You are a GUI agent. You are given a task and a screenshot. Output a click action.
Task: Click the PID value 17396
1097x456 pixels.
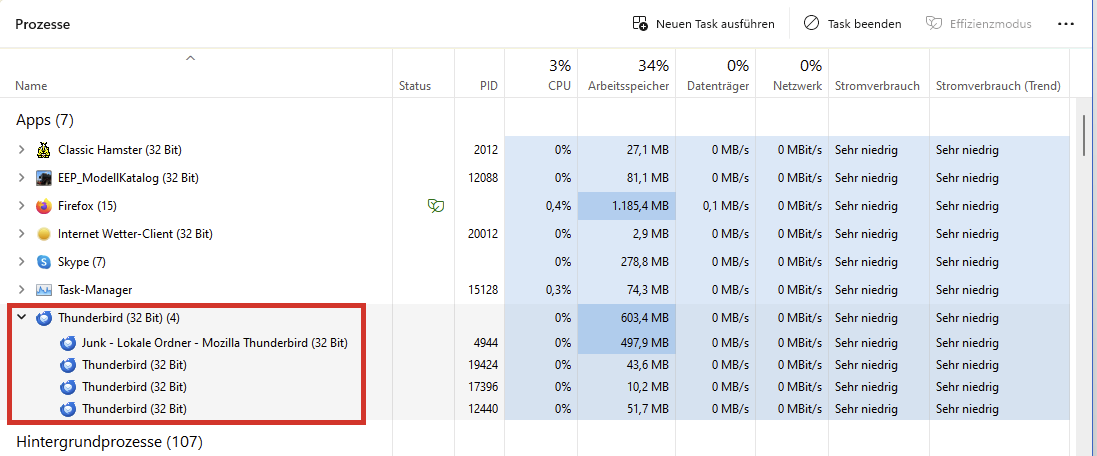click(483, 386)
